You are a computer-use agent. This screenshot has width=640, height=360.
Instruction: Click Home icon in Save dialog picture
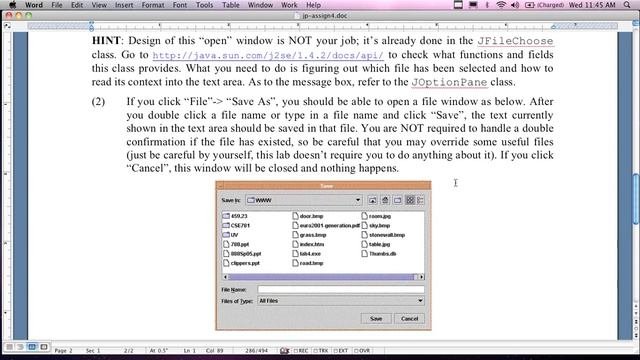(385, 200)
